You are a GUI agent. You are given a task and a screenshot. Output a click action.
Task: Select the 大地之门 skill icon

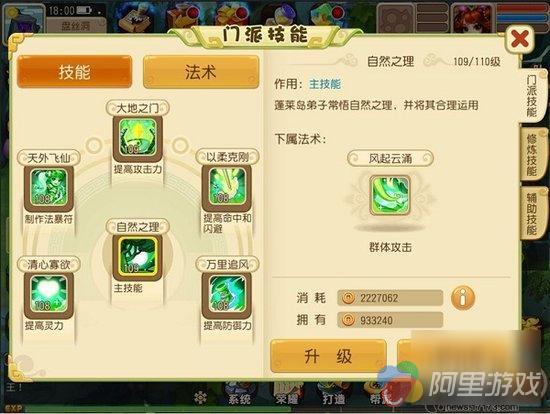[138, 138]
